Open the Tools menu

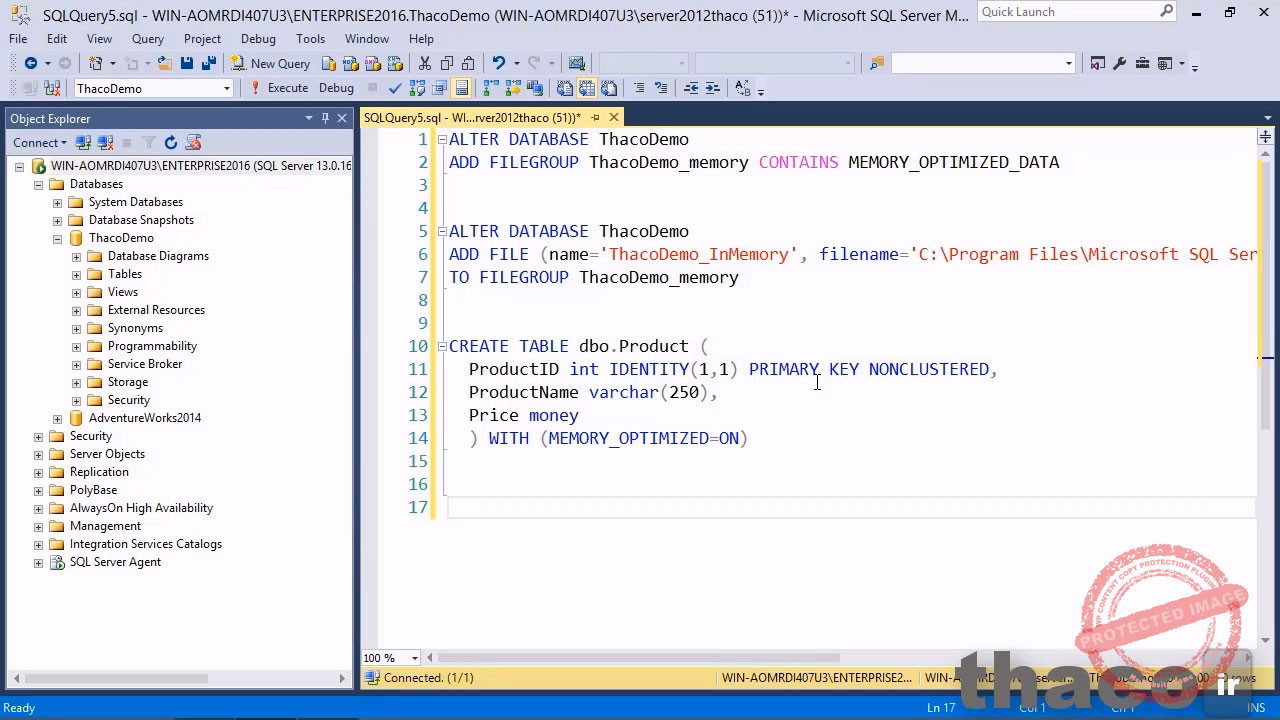(x=310, y=39)
